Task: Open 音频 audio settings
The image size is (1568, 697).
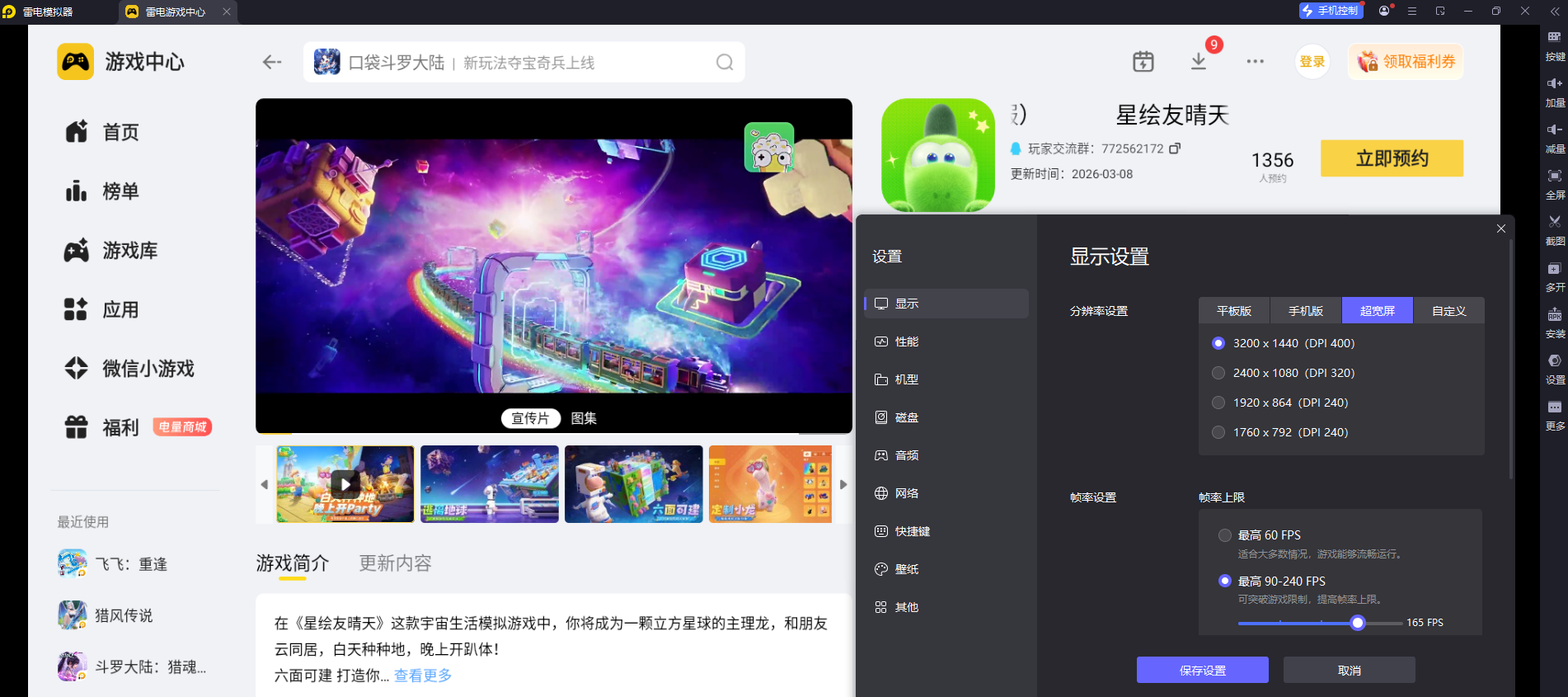Action: coord(946,455)
